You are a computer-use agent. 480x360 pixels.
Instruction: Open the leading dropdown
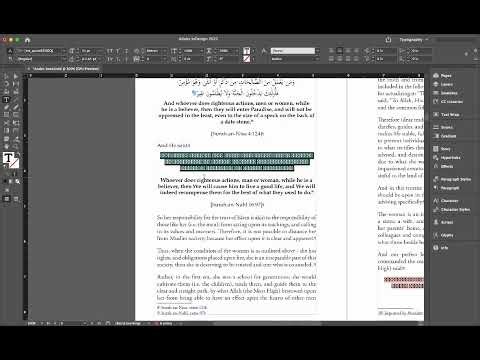pyautogui.click(x=101, y=59)
